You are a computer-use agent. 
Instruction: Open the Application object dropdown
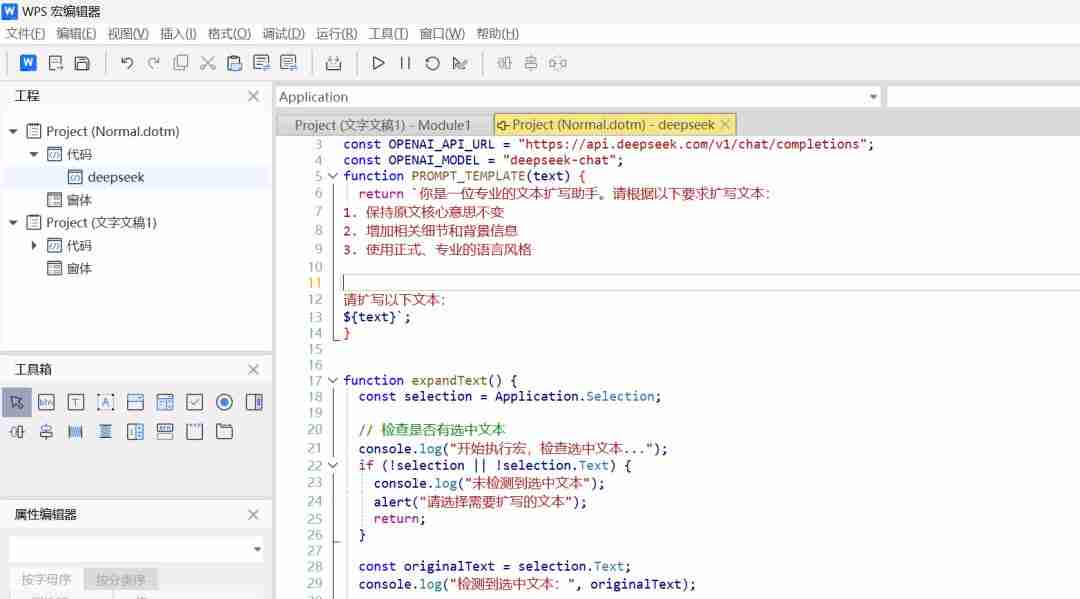(x=871, y=96)
